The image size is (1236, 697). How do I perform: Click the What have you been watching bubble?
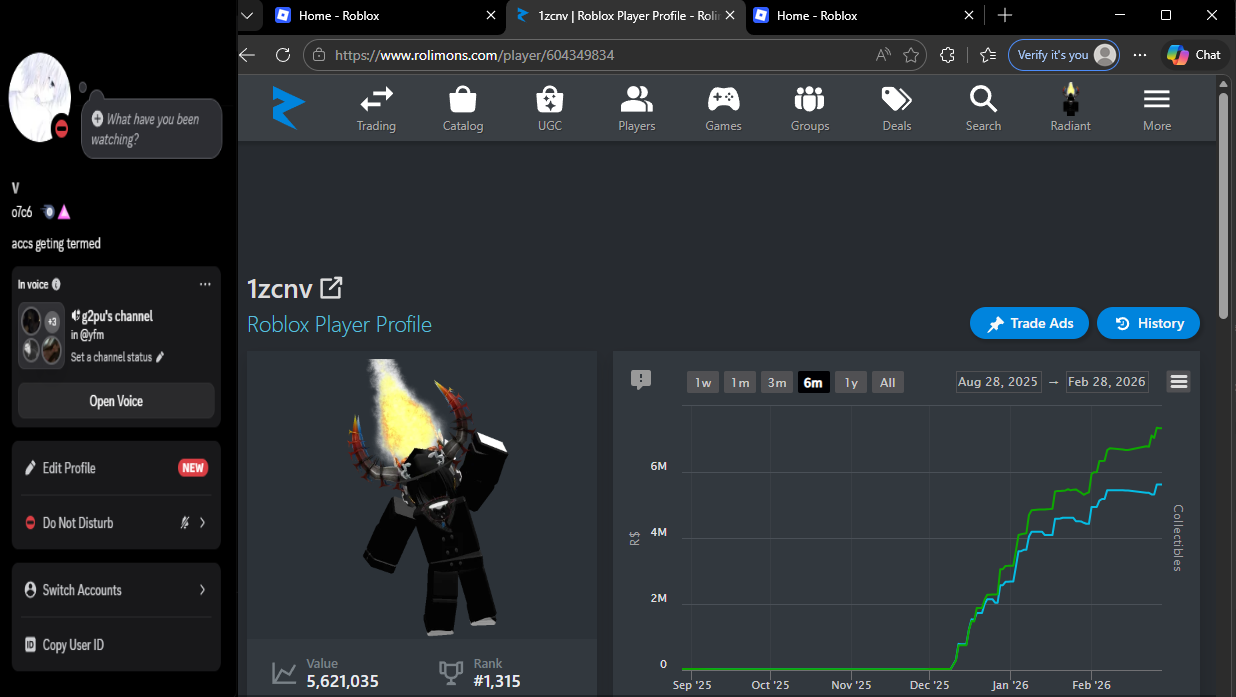click(152, 128)
